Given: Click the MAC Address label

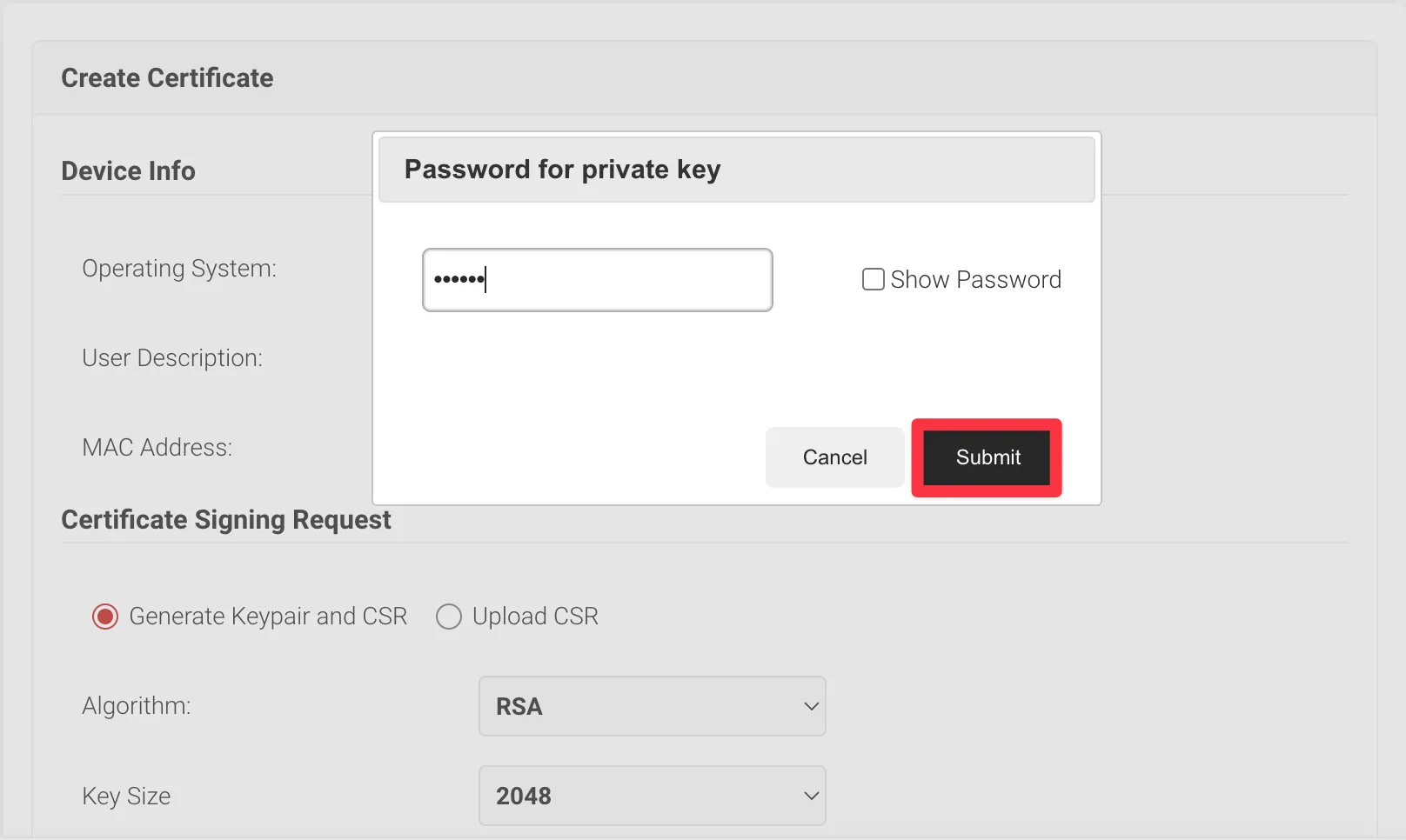Looking at the screenshot, I should coord(157,448).
